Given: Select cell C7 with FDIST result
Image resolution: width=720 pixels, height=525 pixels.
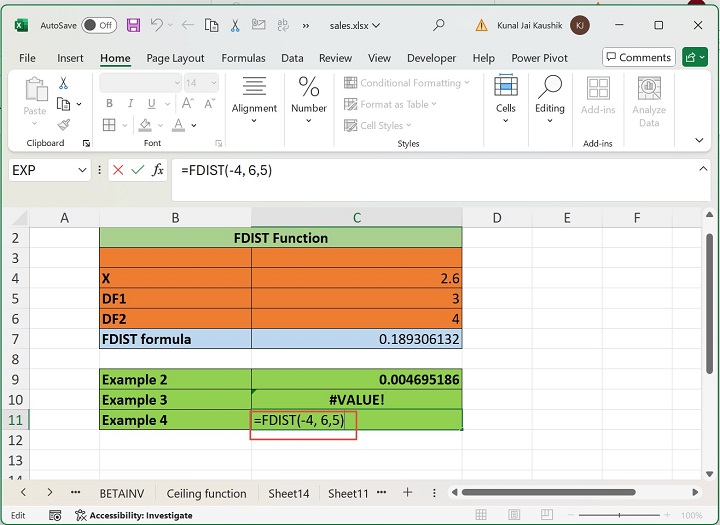Looking at the screenshot, I should pos(356,339).
